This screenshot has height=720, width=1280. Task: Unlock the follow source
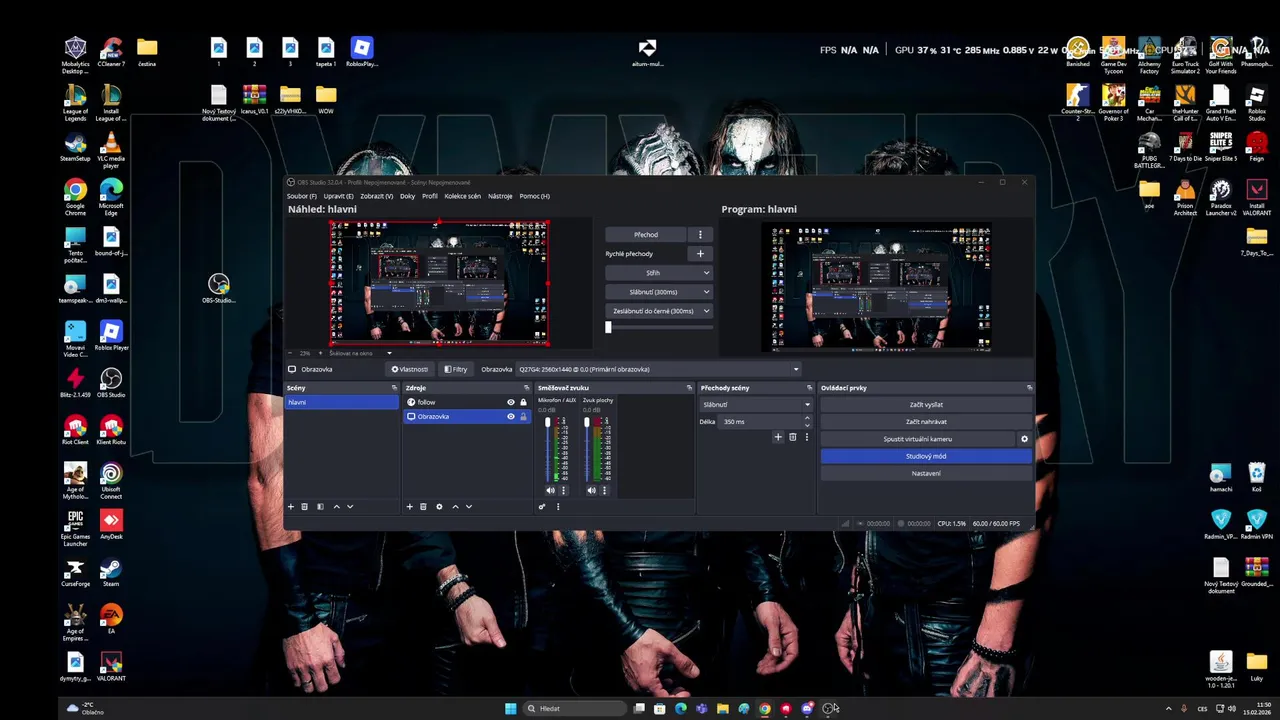[x=523, y=402]
